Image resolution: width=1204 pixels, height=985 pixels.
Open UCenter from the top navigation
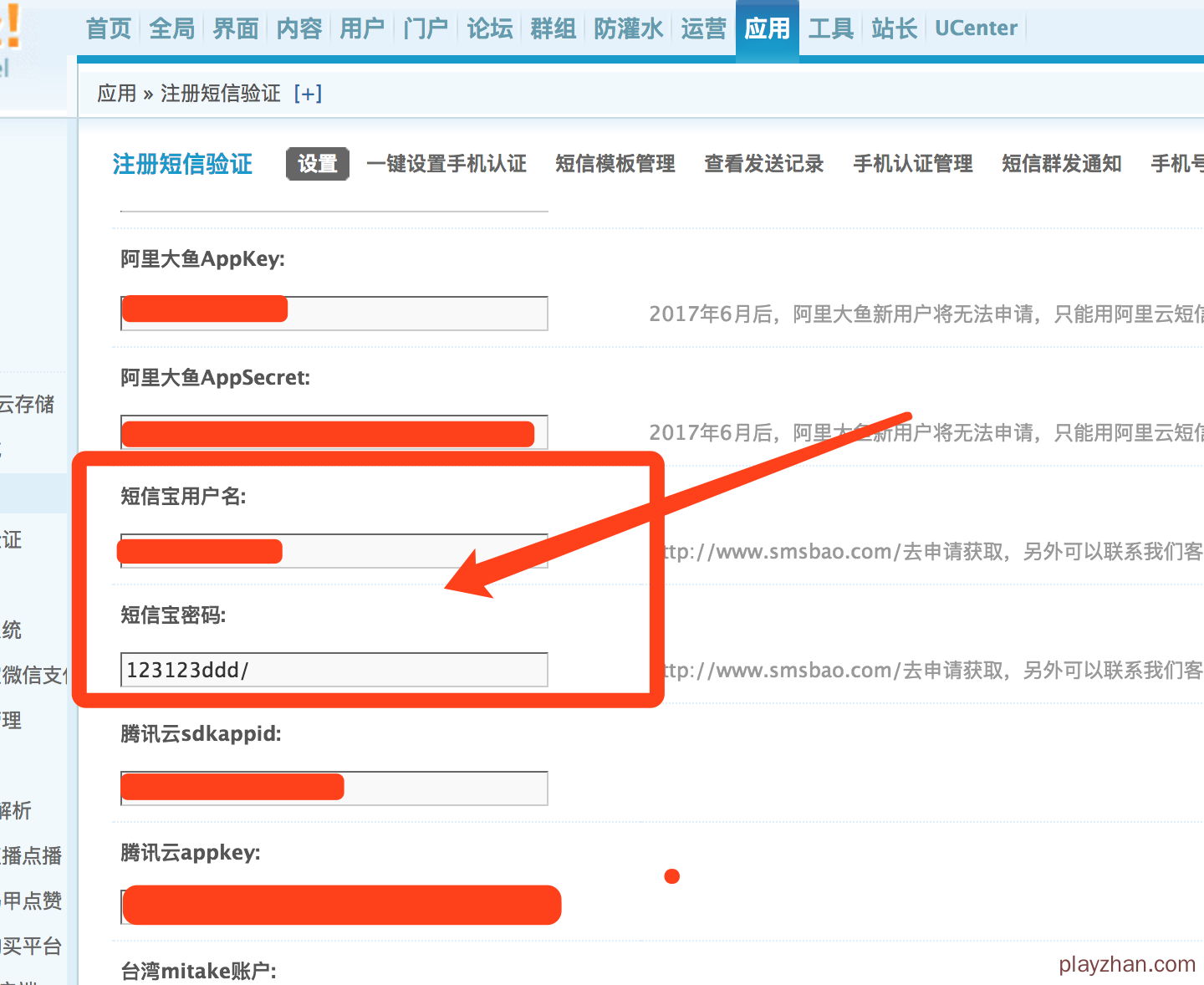tap(976, 28)
